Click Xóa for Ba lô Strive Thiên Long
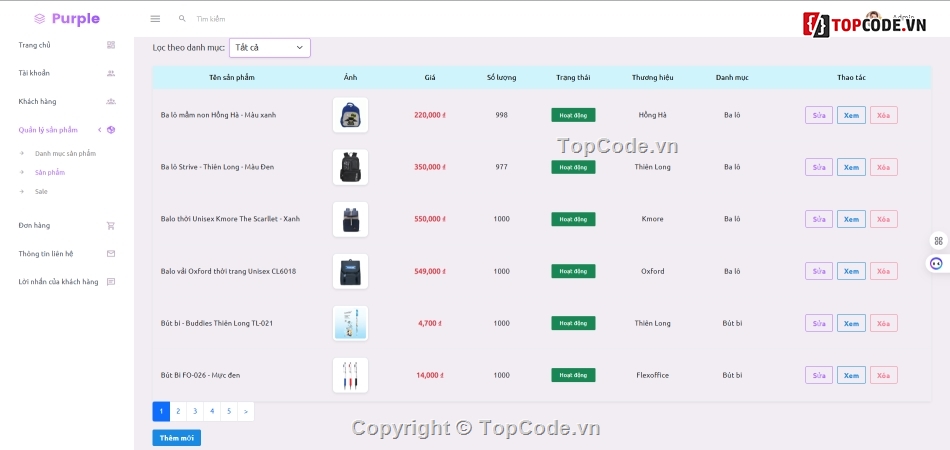This screenshot has height=450, width=950. tap(883, 167)
